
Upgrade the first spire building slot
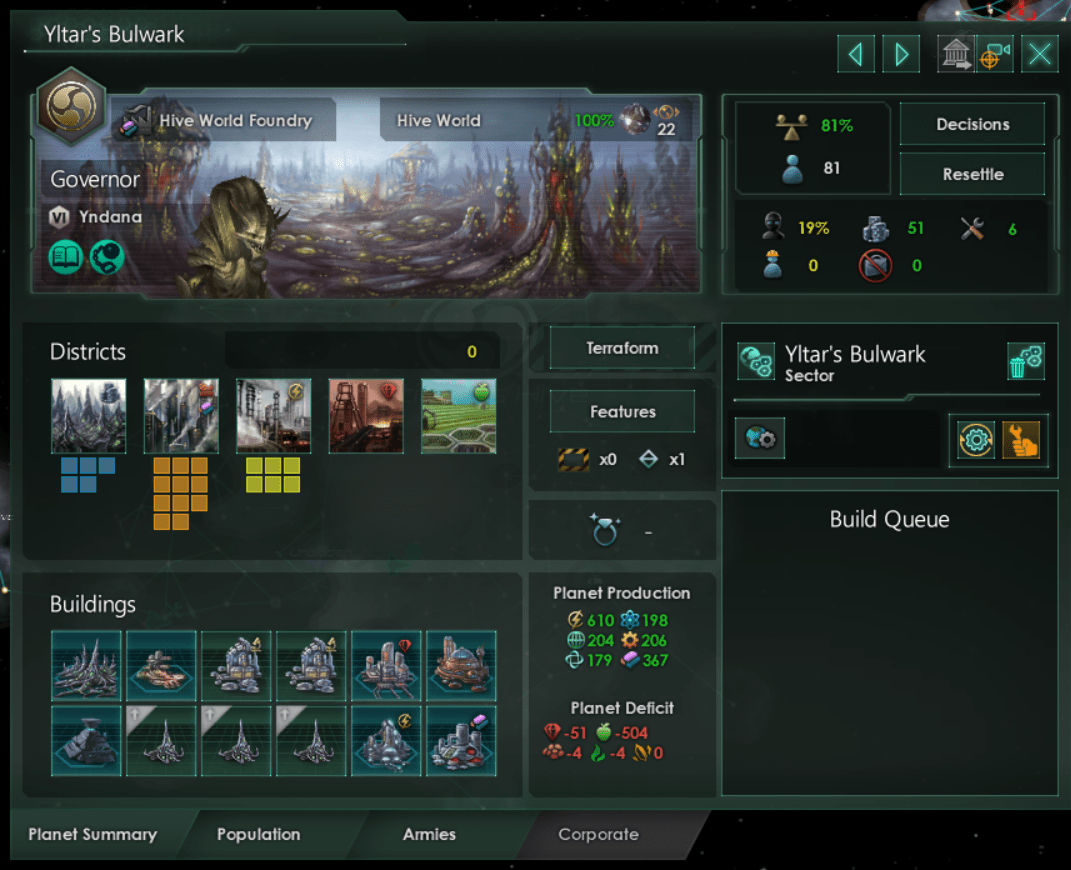pos(161,741)
